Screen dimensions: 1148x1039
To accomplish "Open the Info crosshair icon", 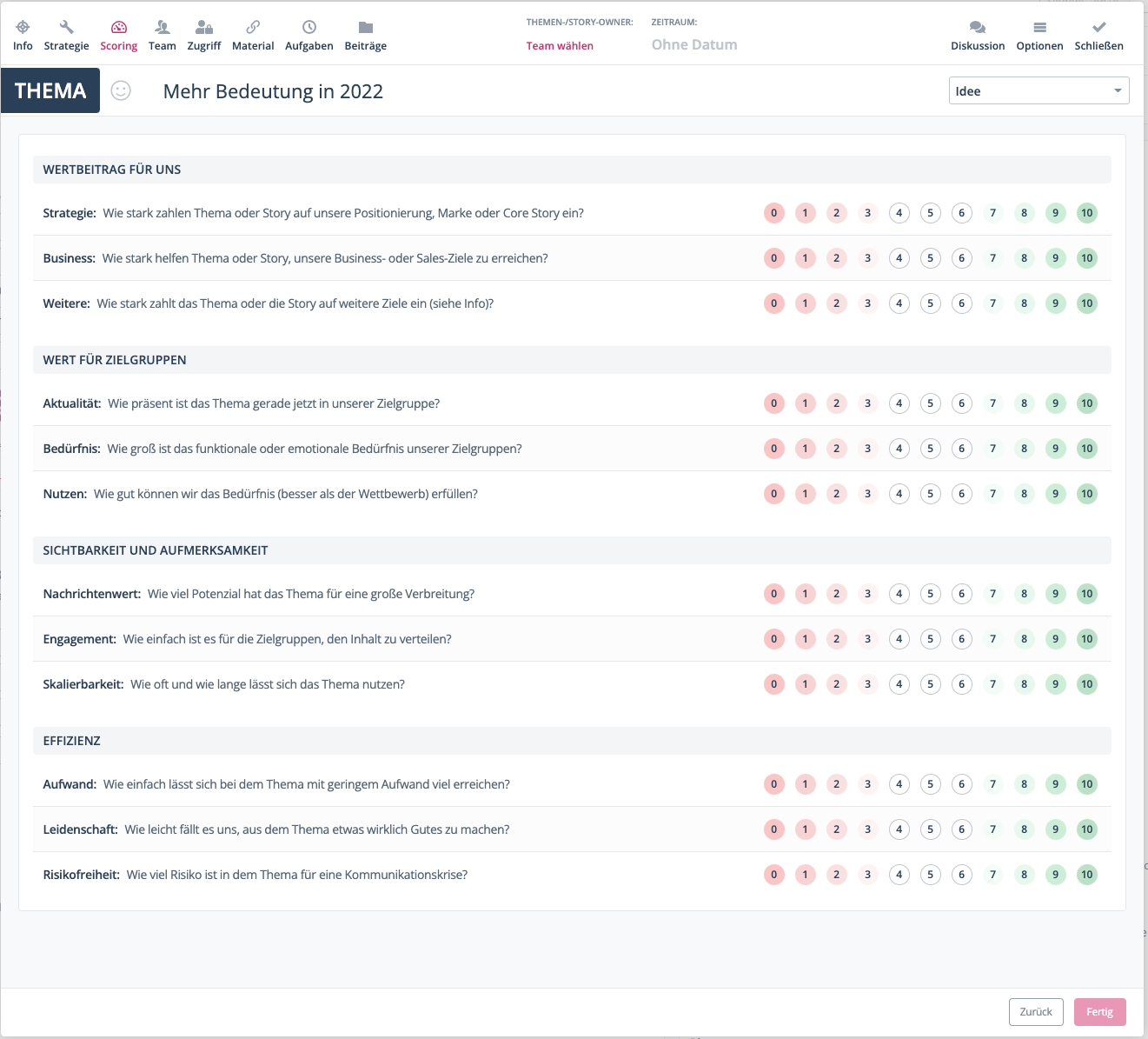I will 23,28.
